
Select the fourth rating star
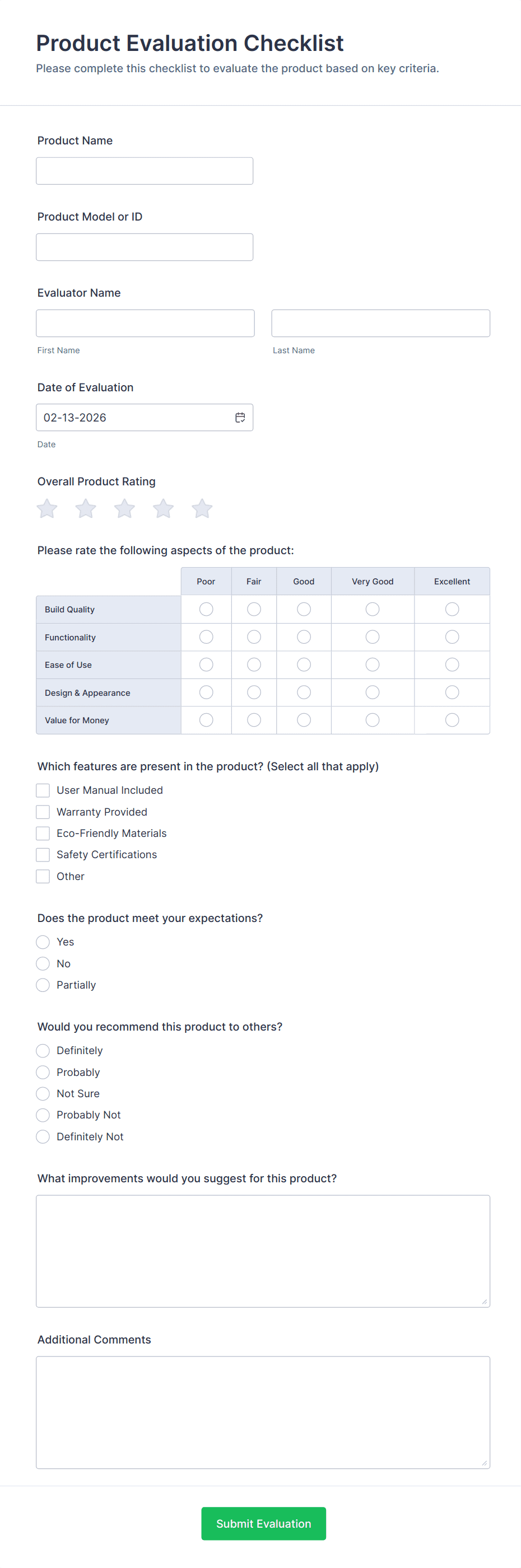[x=164, y=508]
